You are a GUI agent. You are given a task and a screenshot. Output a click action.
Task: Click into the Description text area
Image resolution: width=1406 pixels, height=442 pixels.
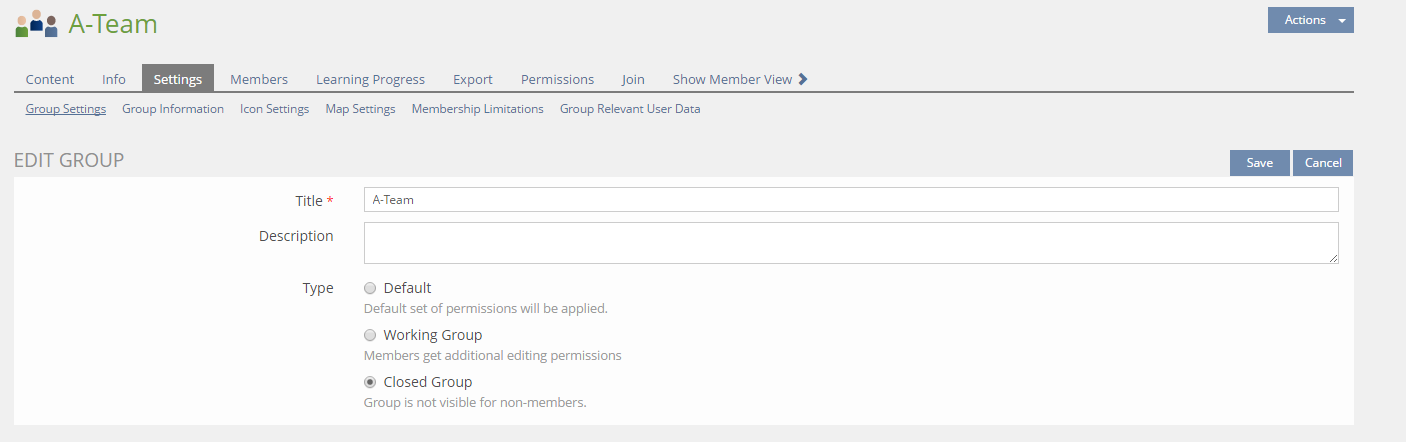coord(850,243)
